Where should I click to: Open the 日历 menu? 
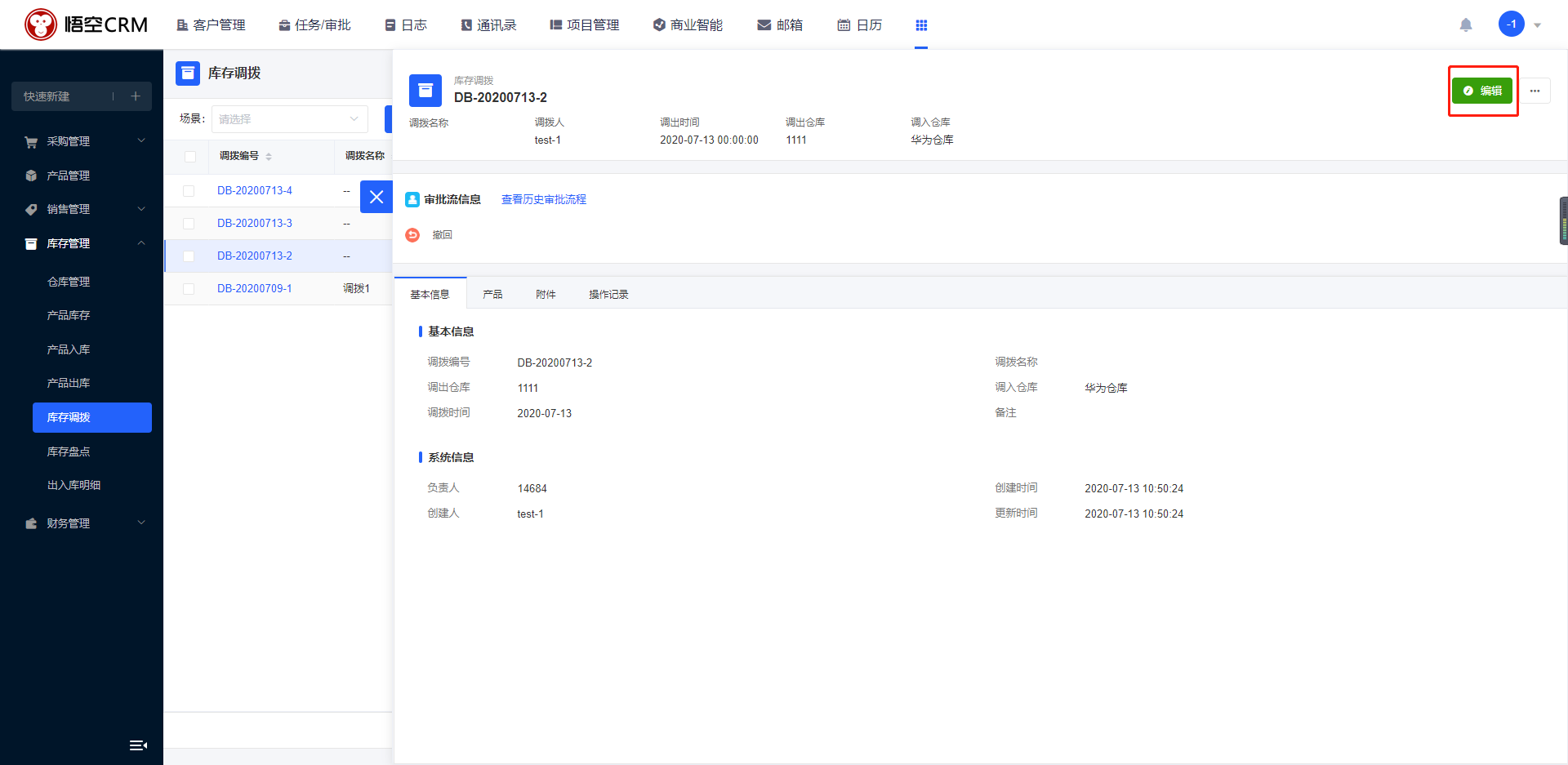click(x=860, y=25)
